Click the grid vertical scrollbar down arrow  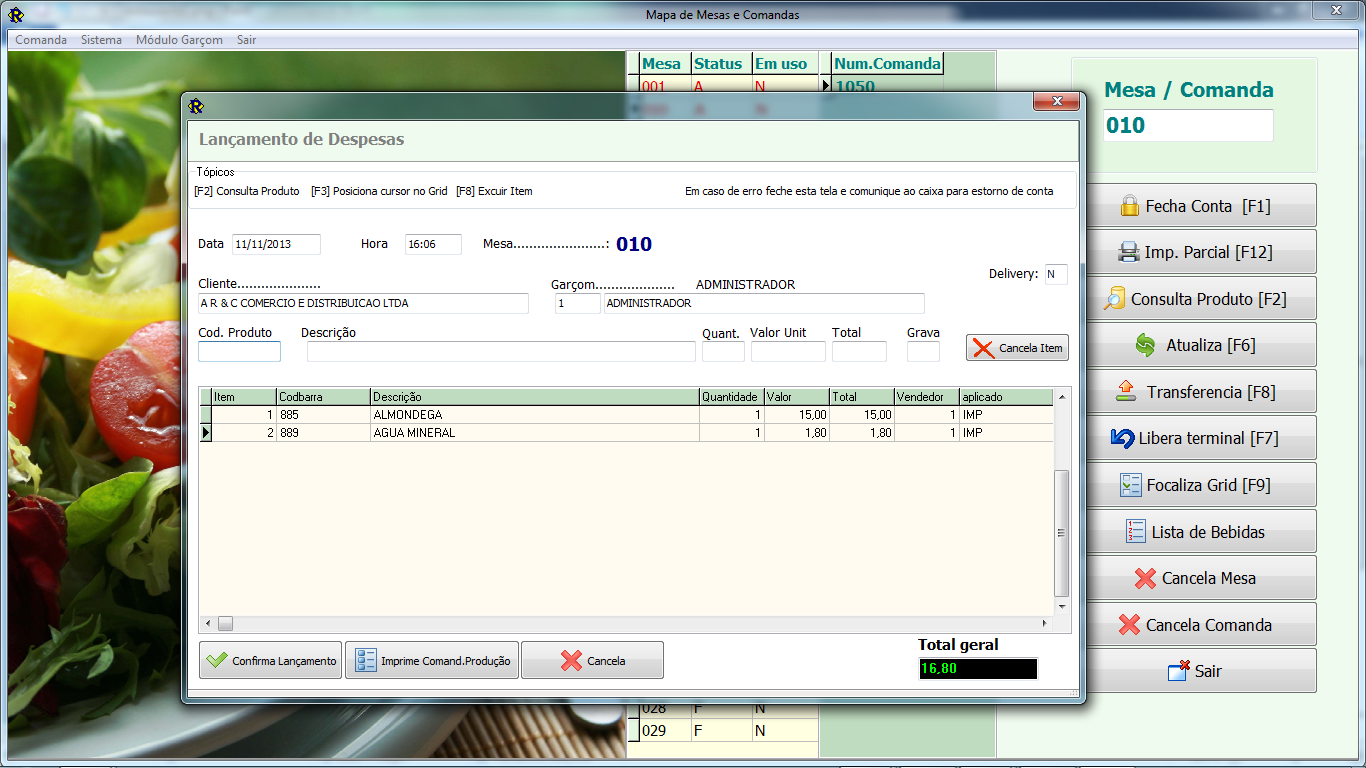pyautogui.click(x=1062, y=607)
